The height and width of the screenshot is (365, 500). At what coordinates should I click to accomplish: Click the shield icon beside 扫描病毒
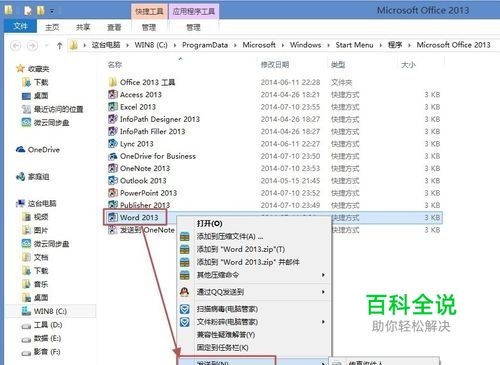coord(185,309)
